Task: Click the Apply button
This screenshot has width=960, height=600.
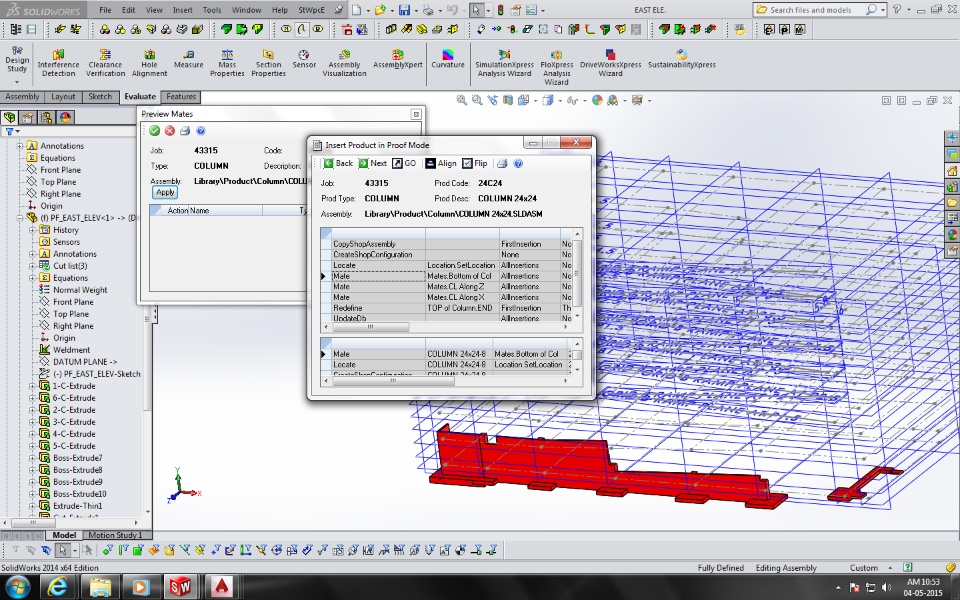Action: [x=165, y=192]
